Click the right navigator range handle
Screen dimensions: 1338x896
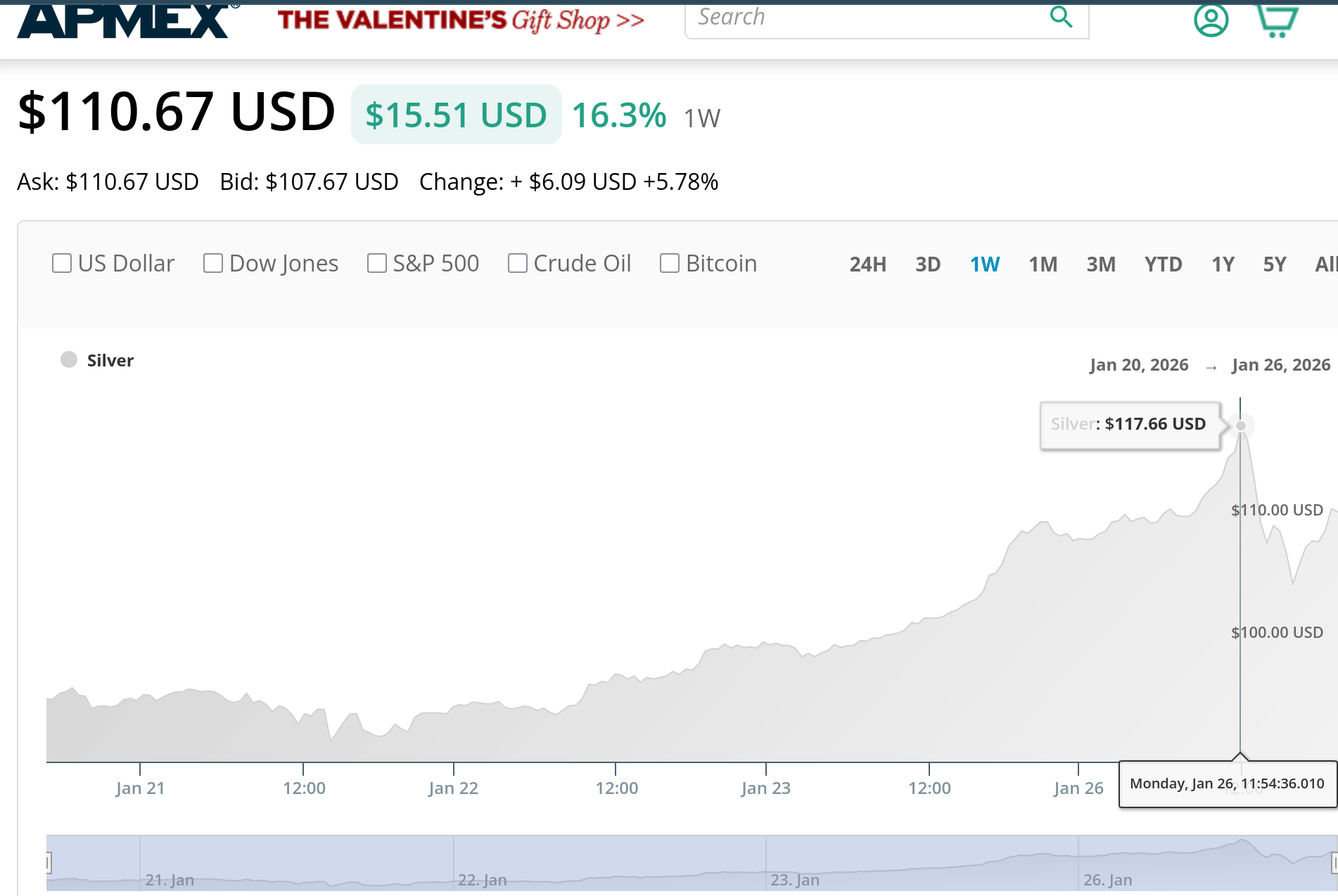tap(1334, 862)
